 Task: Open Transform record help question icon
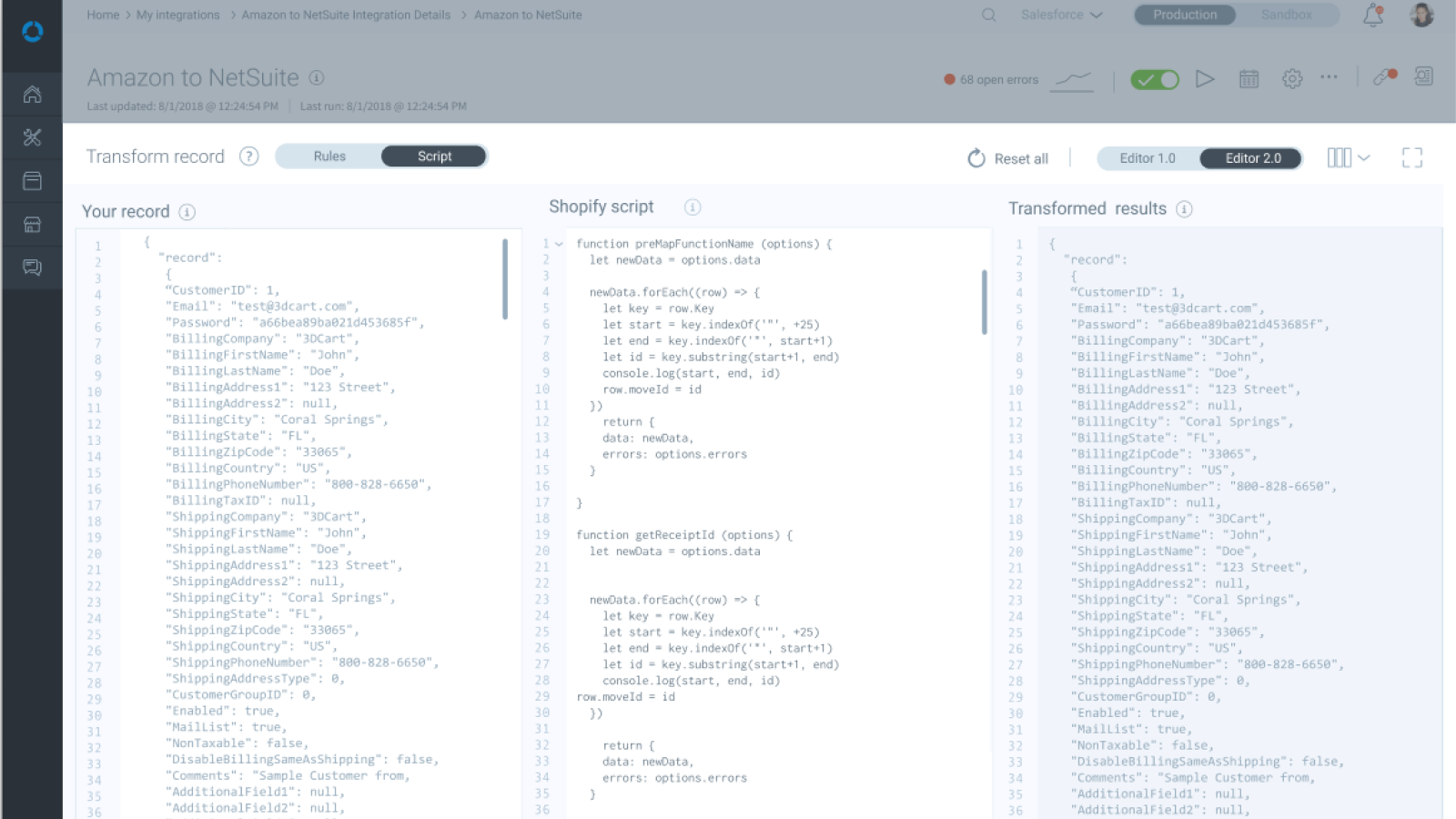[x=249, y=157]
